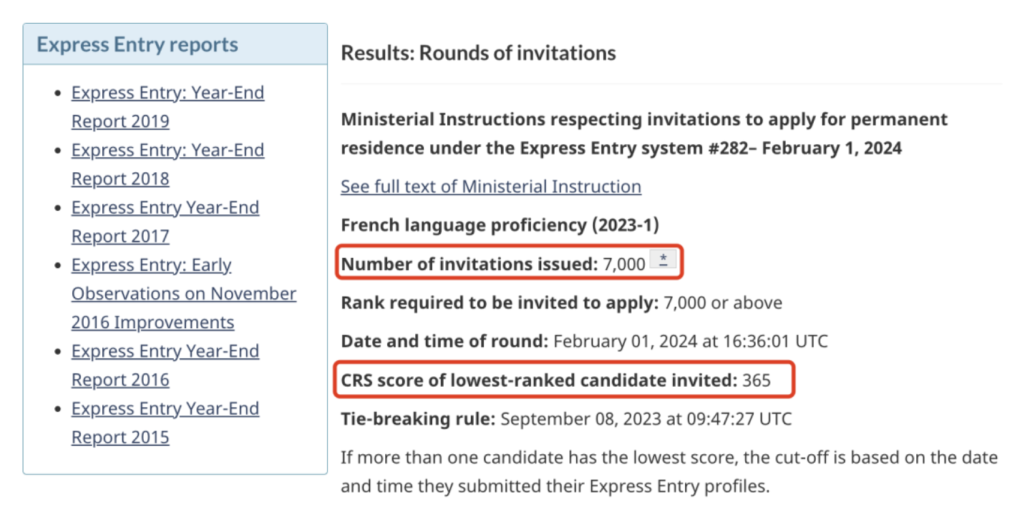Viewport: 1024px width, 529px height.
Task: Visit Express Entry Year-End Report 2016
Action: click(x=165, y=365)
